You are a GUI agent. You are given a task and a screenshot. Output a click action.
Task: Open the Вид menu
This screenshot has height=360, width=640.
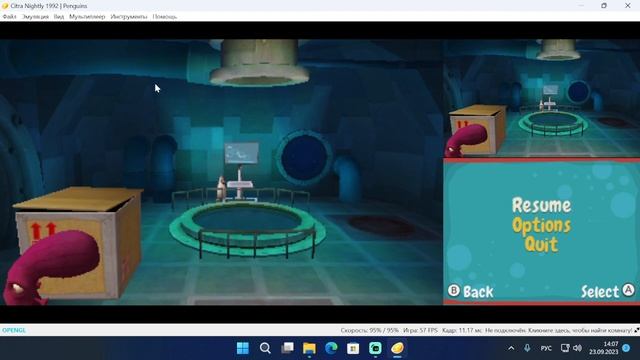click(59, 17)
